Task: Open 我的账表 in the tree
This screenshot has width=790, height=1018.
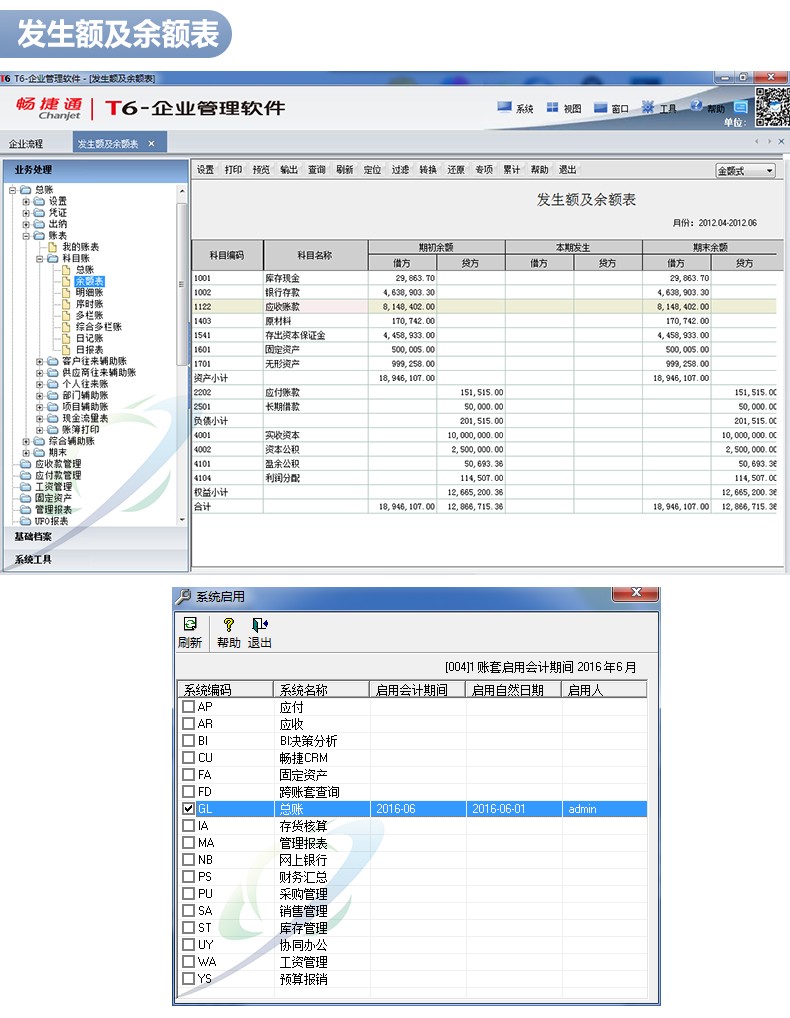Action: tap(80, 247)
